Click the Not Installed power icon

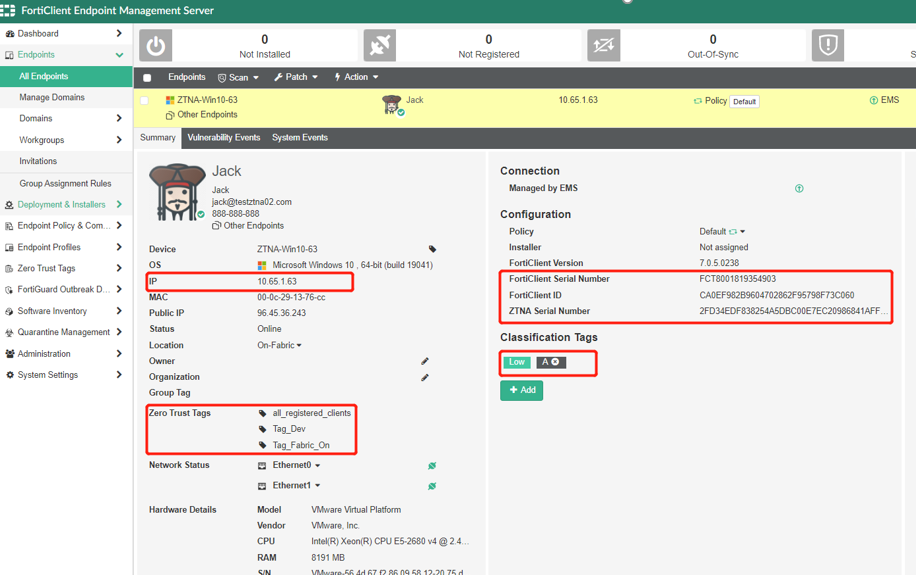tap(155, 45)
